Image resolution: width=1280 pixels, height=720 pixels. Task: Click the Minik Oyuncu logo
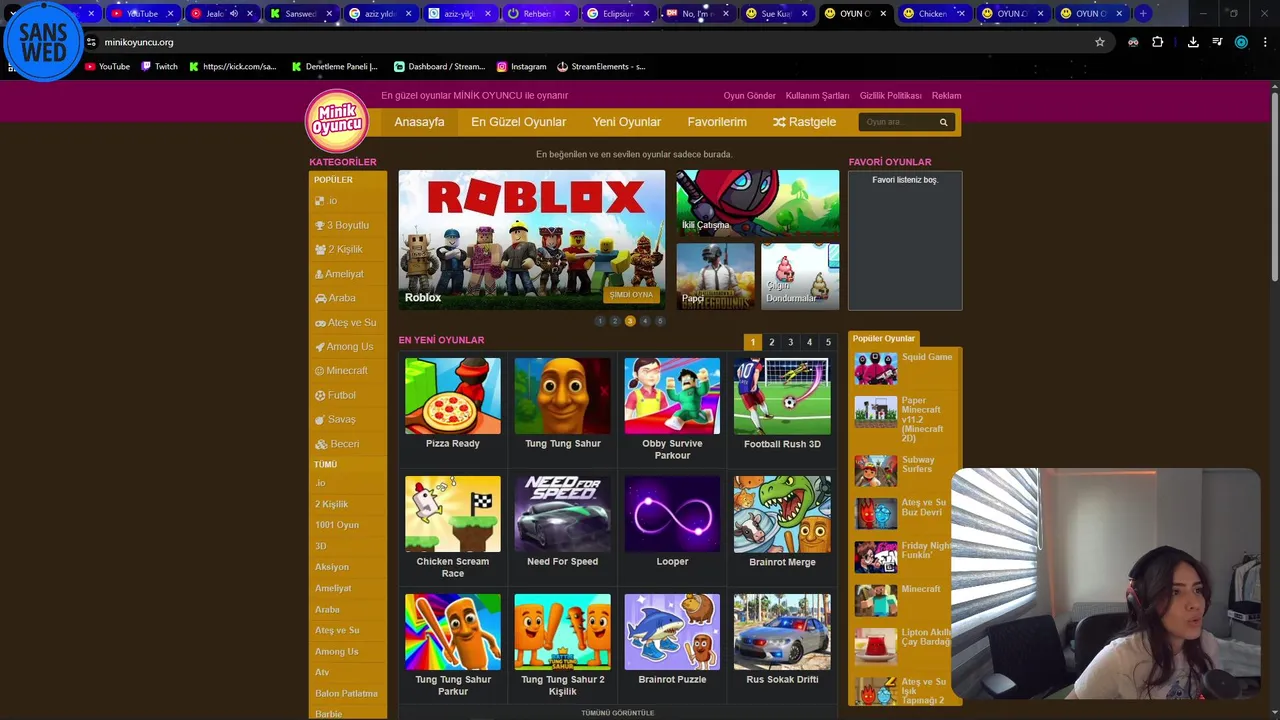[337, 121]
